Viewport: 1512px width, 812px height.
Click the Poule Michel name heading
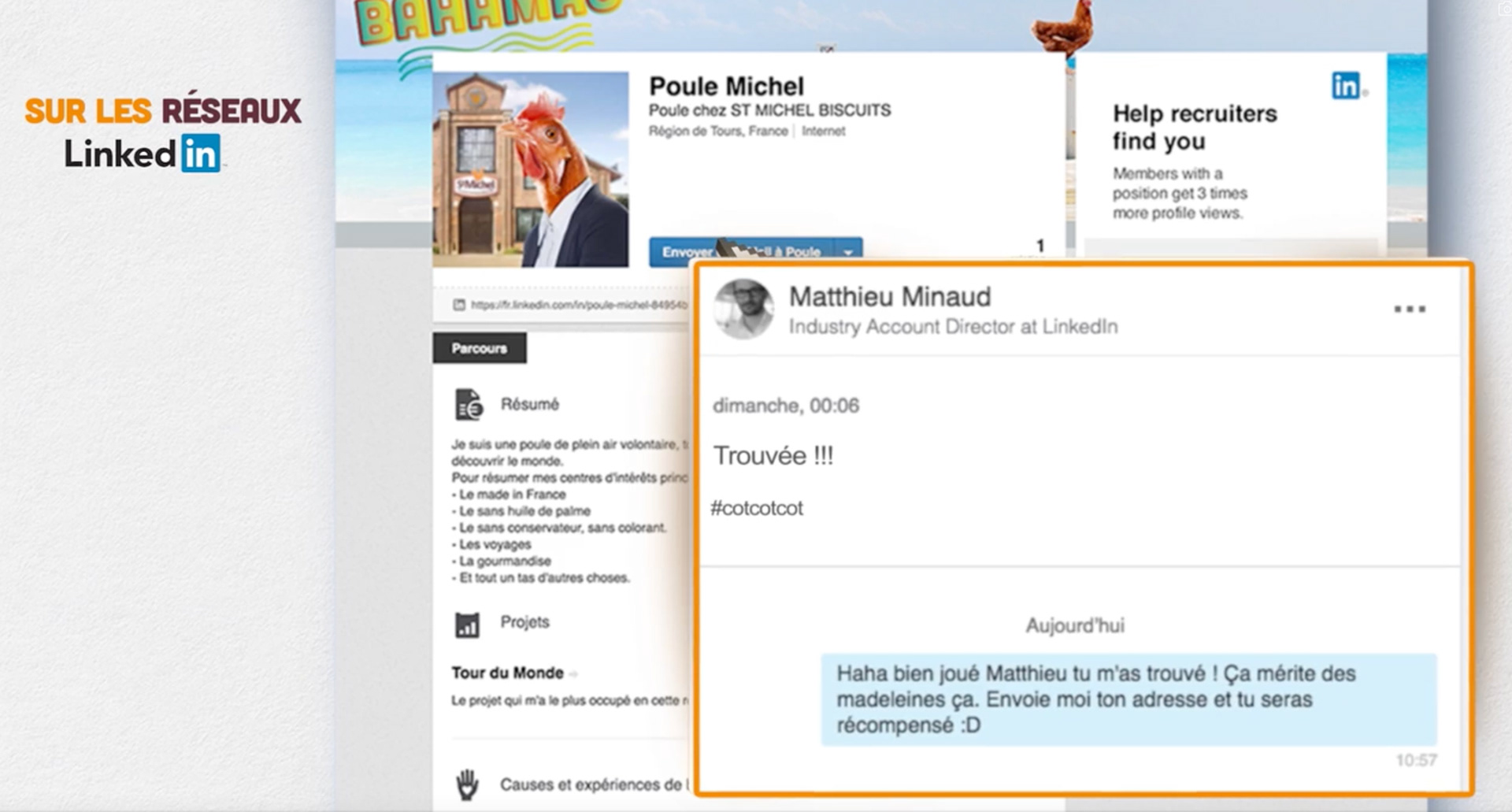(x=726, y=86)
